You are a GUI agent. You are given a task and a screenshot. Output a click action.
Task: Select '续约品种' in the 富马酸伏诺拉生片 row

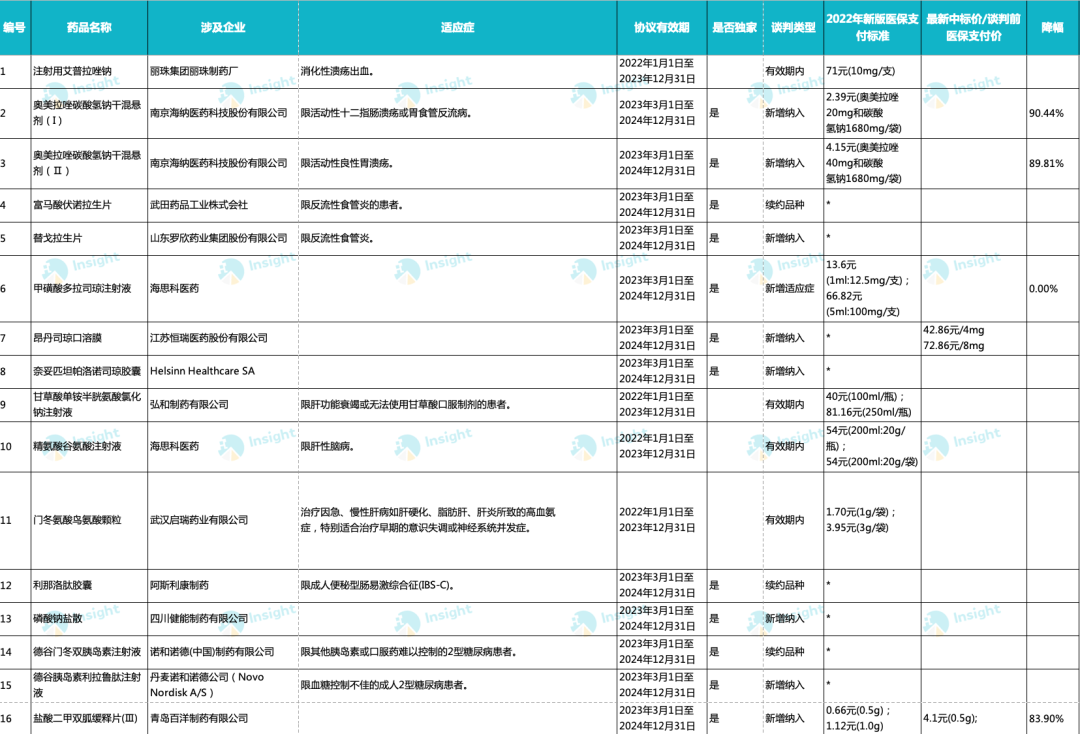click(x=785, y=205)
